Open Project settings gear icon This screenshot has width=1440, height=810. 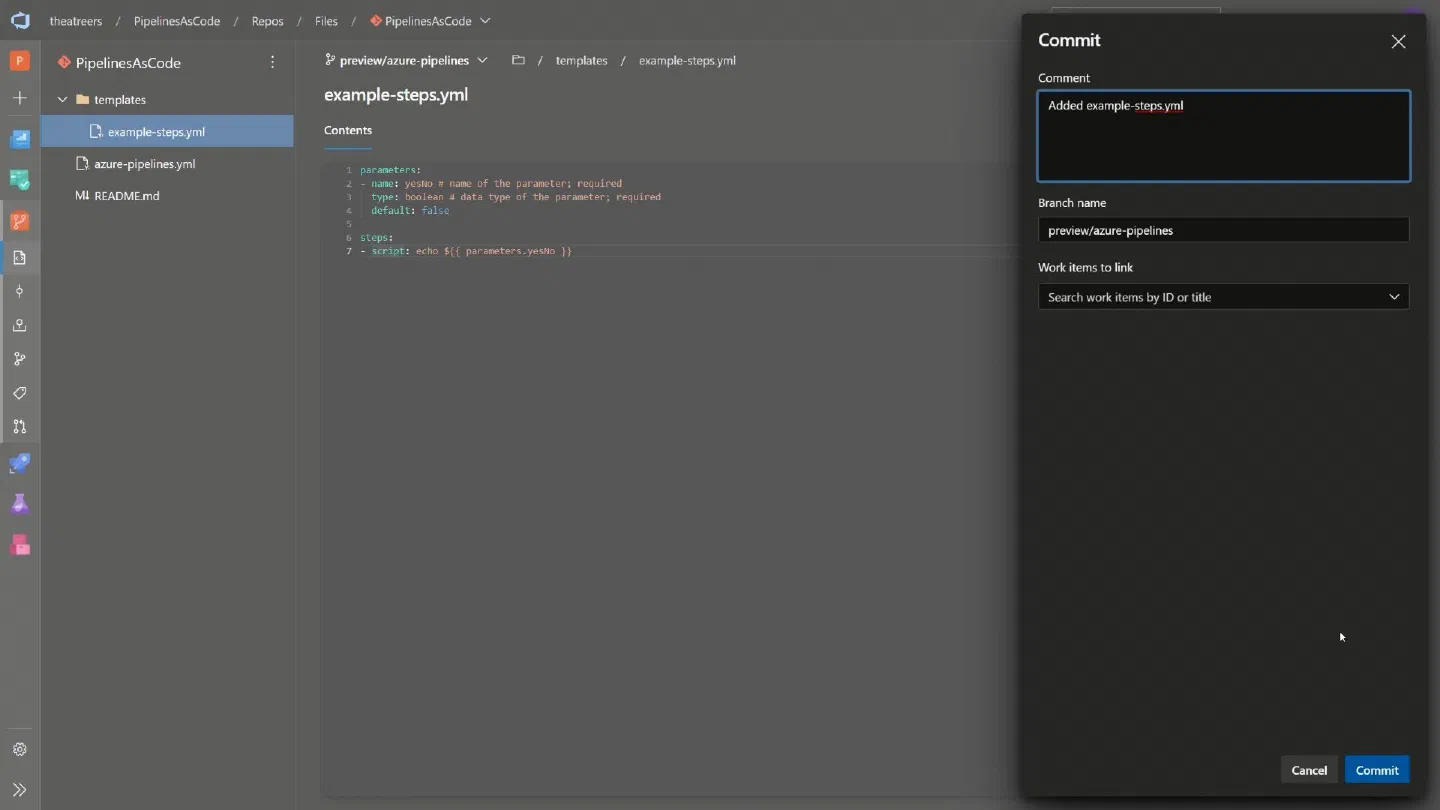point(19,749)
